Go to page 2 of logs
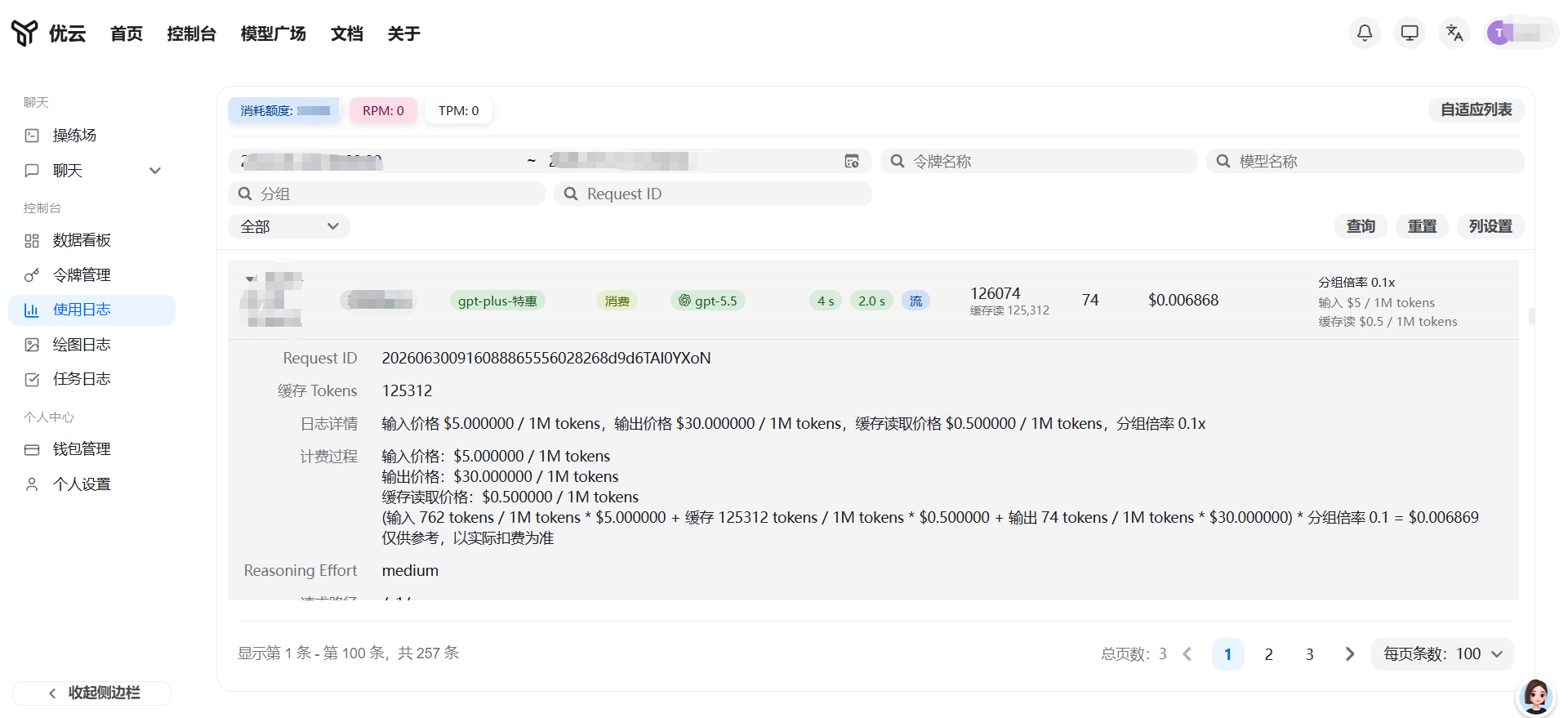This screenshot has height=718, width=1568. click(1269, 654)
